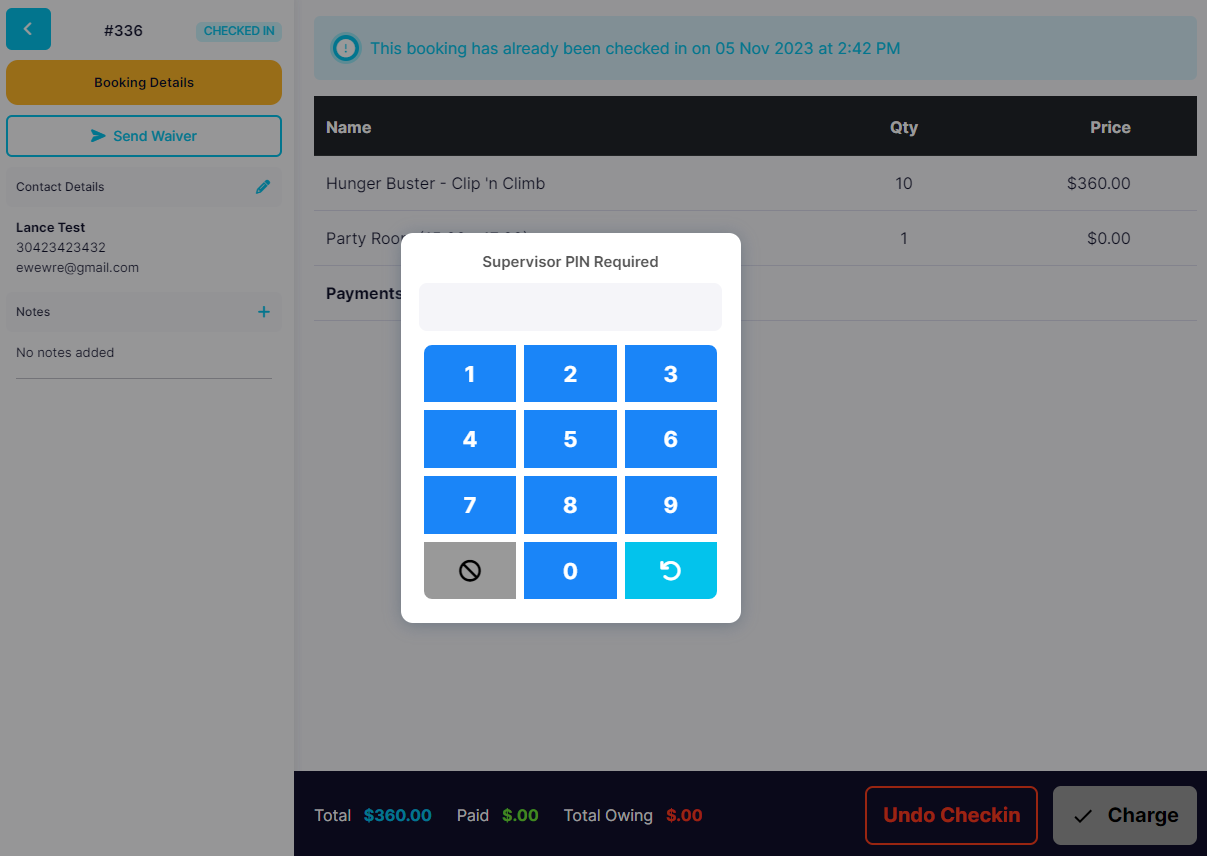Image resolution: width=1207 pixels, height=856 pixels.
Task: Click the paper plane icon on Send Waiver
Action: point(98,136)
